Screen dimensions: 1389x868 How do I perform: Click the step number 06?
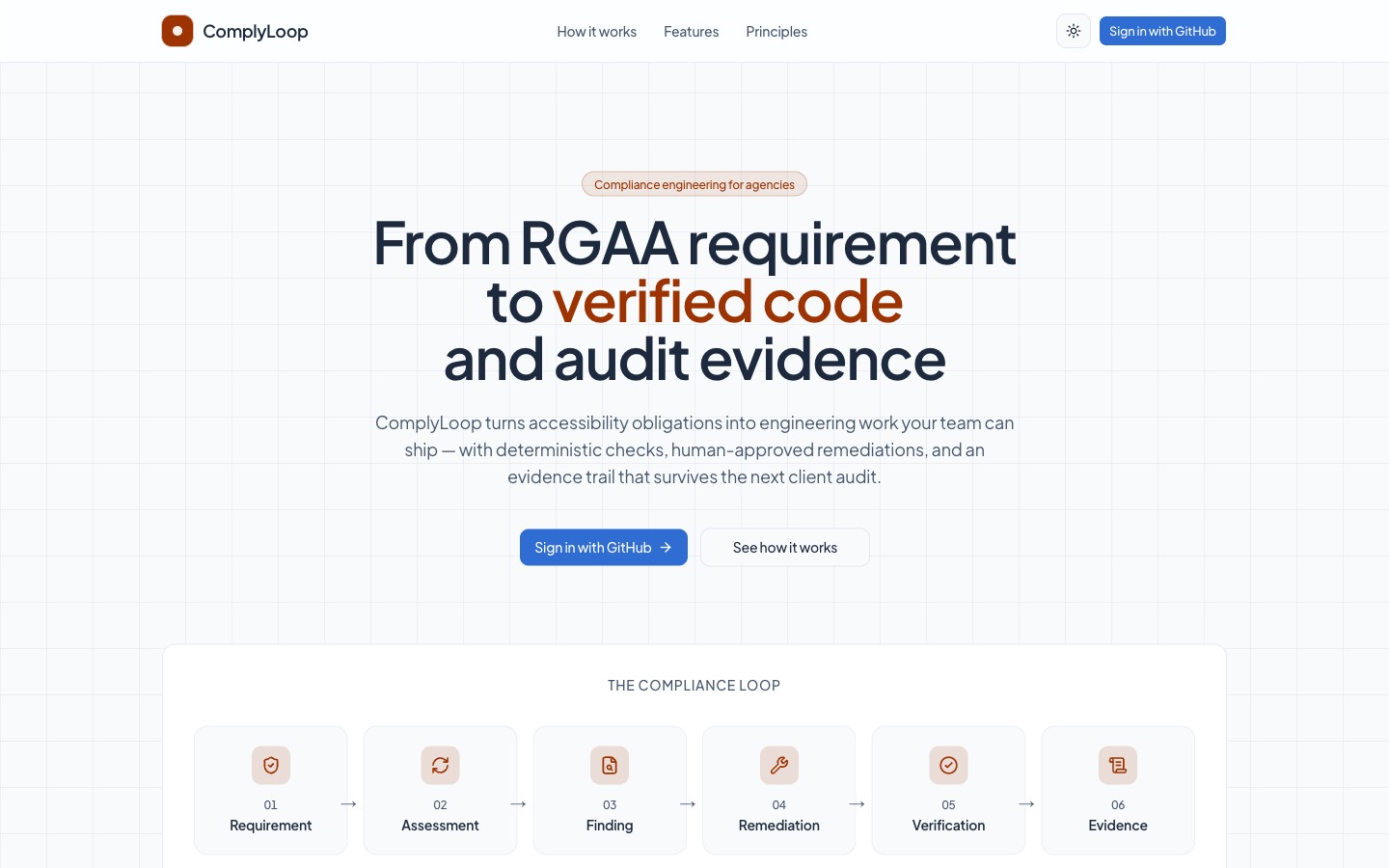pos(1118,804)
